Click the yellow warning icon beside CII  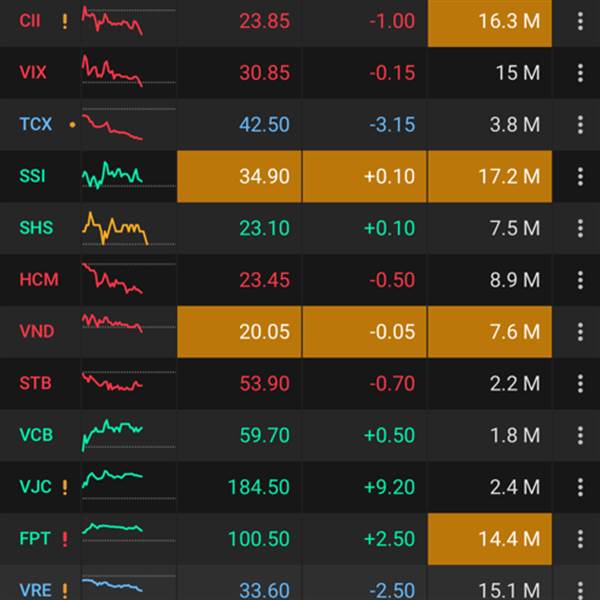coord(65,21)
